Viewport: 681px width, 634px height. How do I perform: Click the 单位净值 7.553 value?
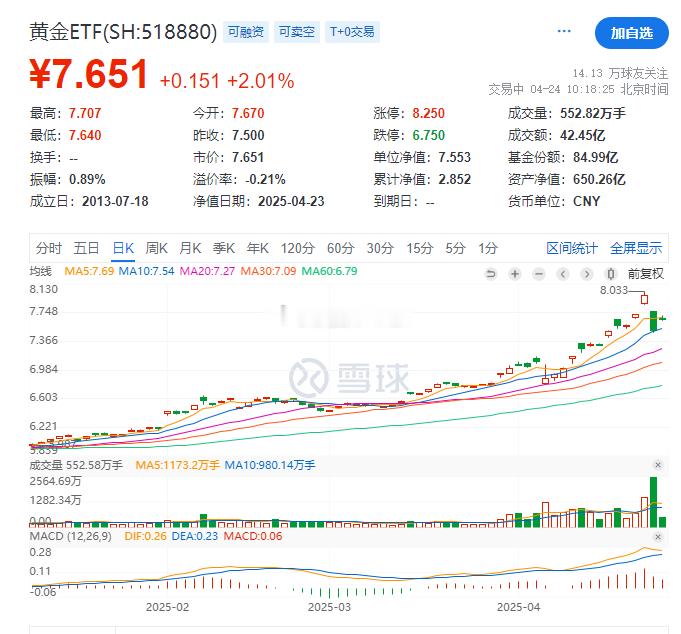point(454,157)
